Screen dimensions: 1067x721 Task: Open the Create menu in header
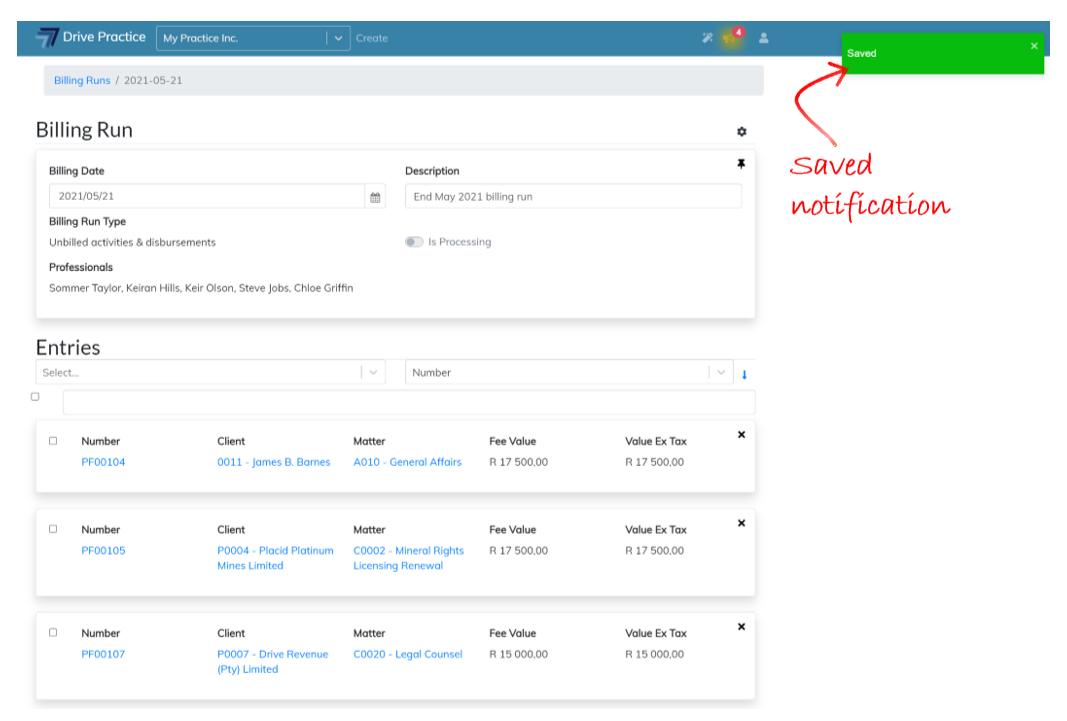372,38
